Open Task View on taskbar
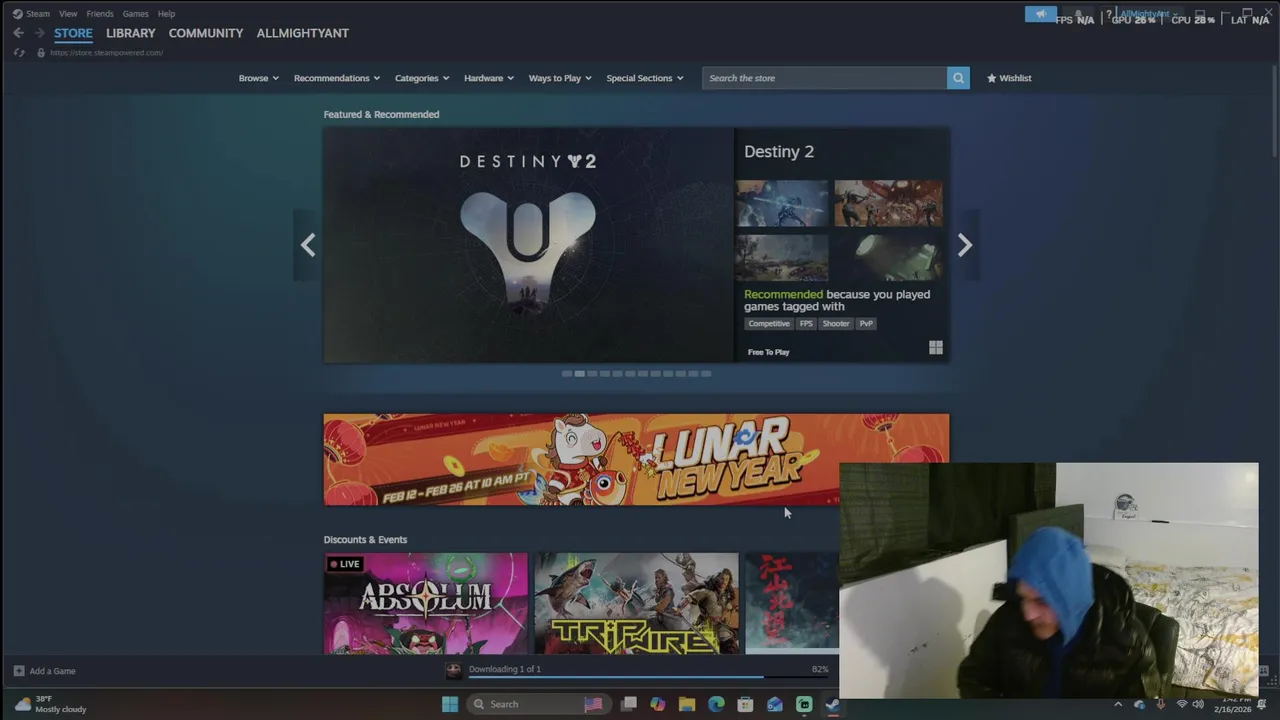This screenshot has height=720, width=1280. [x=629, y=704]
